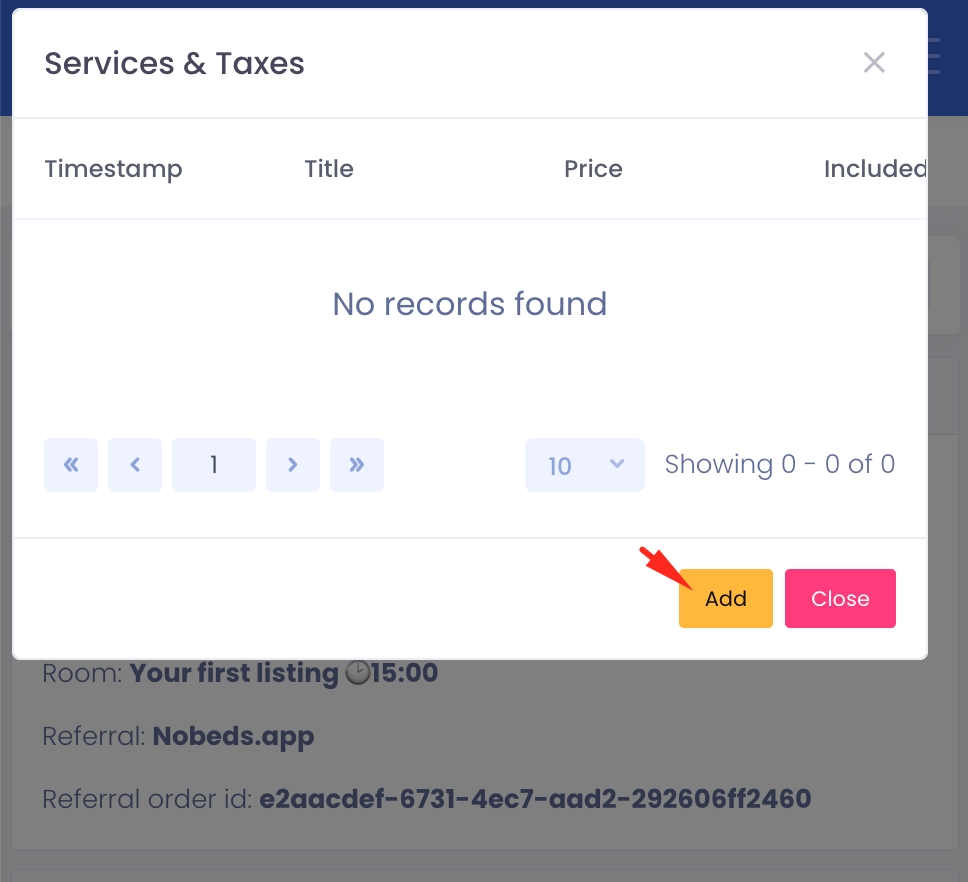968x882 pixels.
Task: Sort records by the Timestamp column
Action: tap(113, 168)
